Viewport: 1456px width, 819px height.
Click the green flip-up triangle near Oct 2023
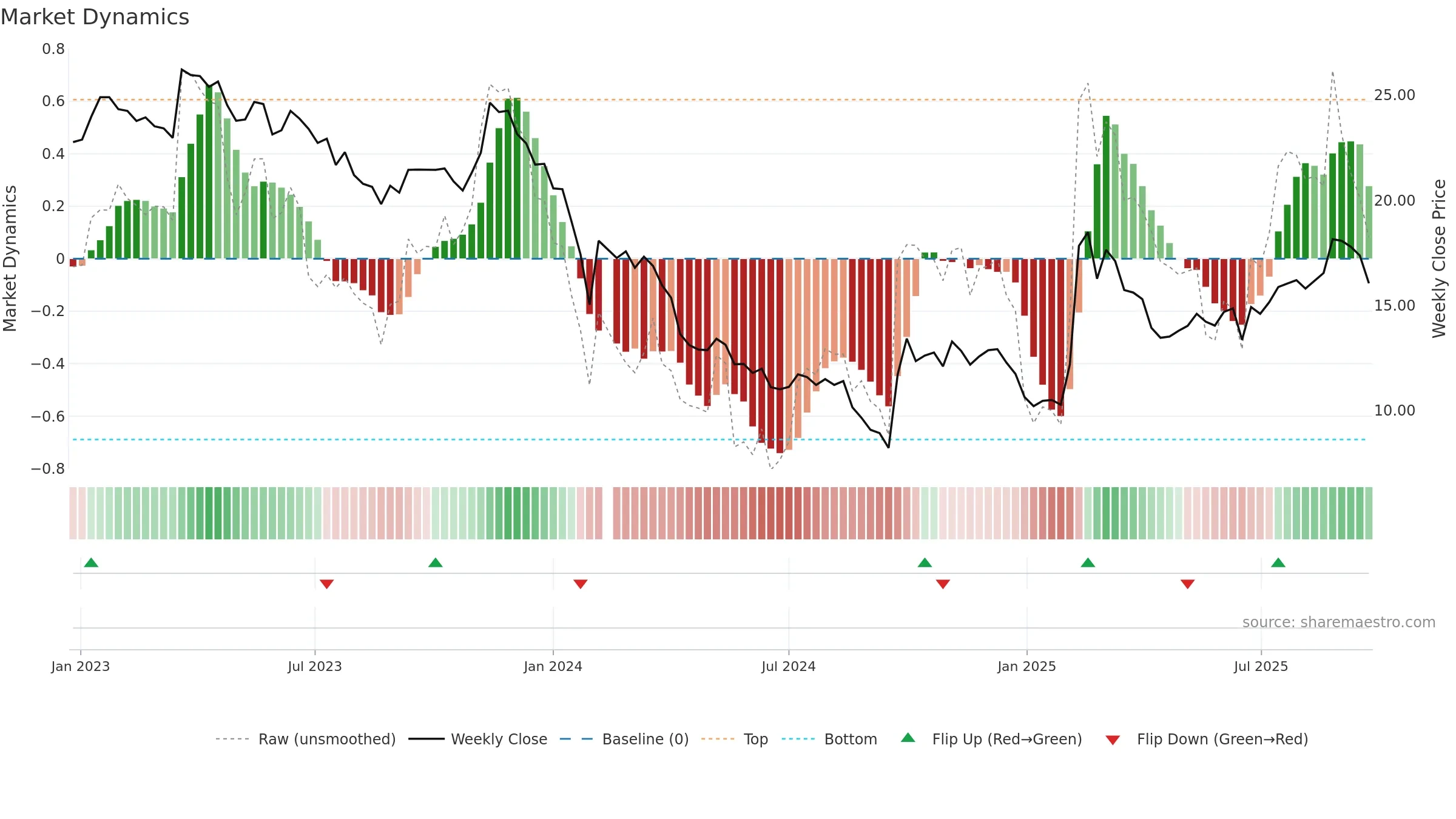pos(436,562)
